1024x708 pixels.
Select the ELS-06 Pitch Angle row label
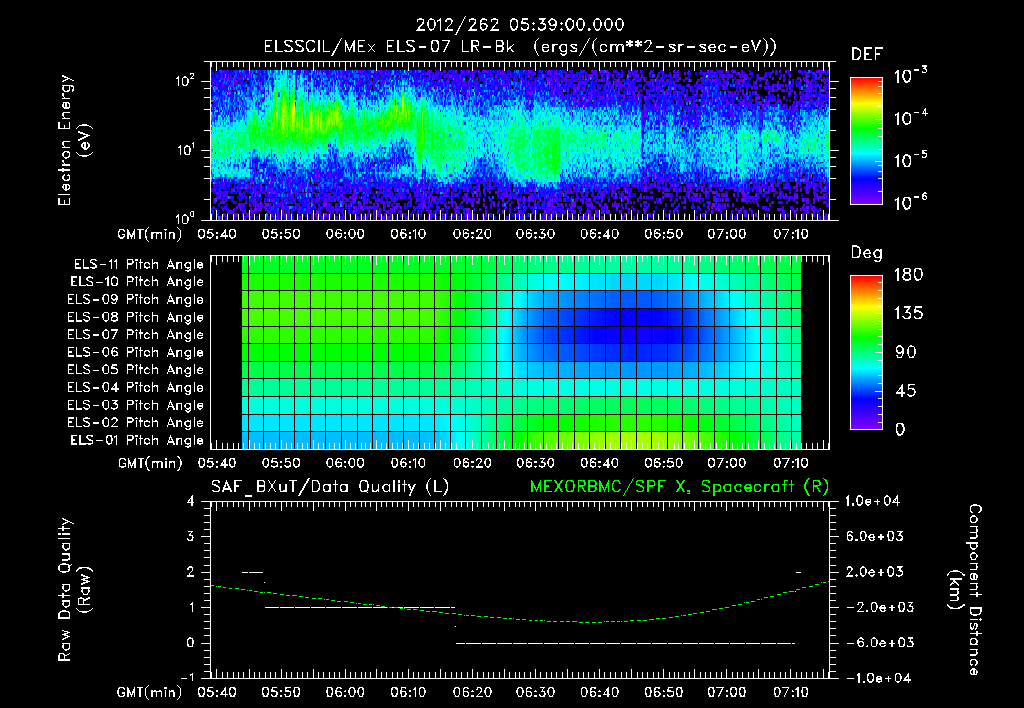tap(135, 352)
